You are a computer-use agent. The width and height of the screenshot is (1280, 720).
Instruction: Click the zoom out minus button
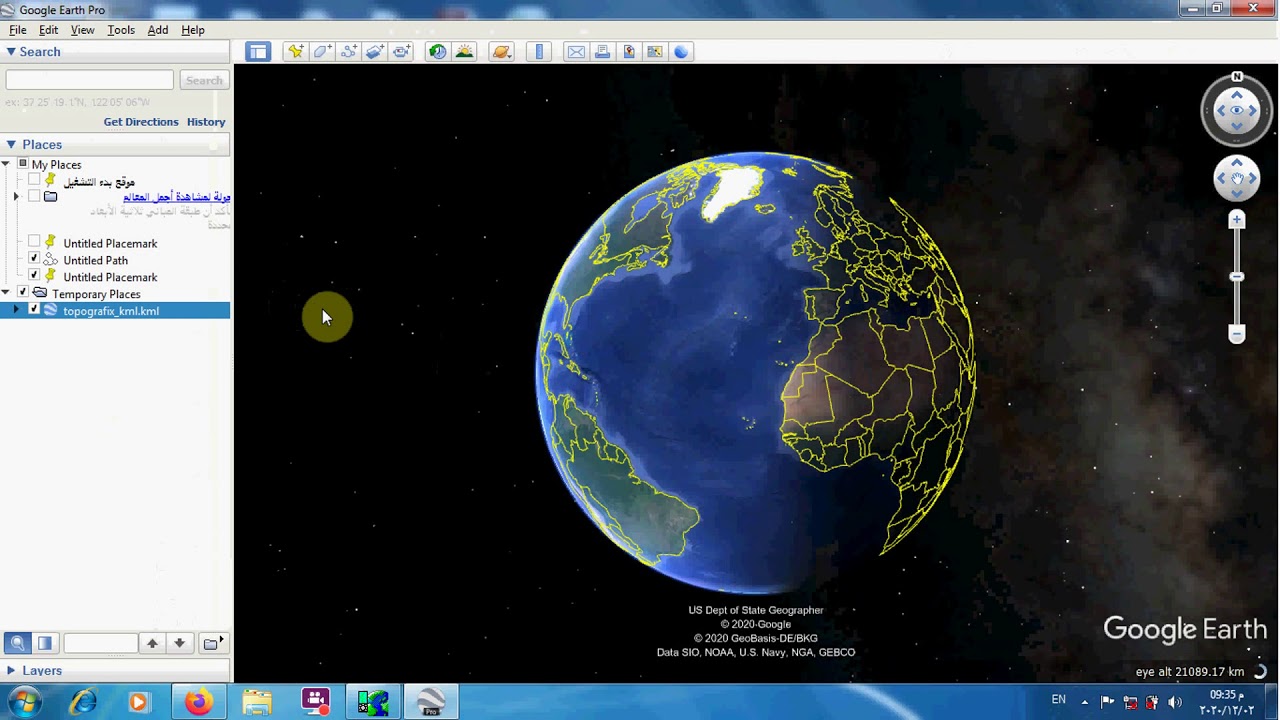pyautogui.click(x=1237, y=335)
